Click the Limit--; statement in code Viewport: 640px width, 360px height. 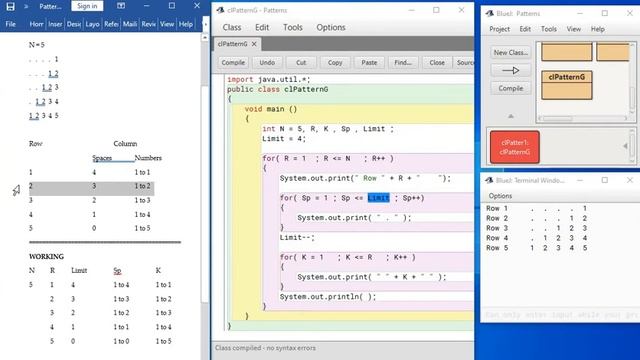click(x=297, y=237)
